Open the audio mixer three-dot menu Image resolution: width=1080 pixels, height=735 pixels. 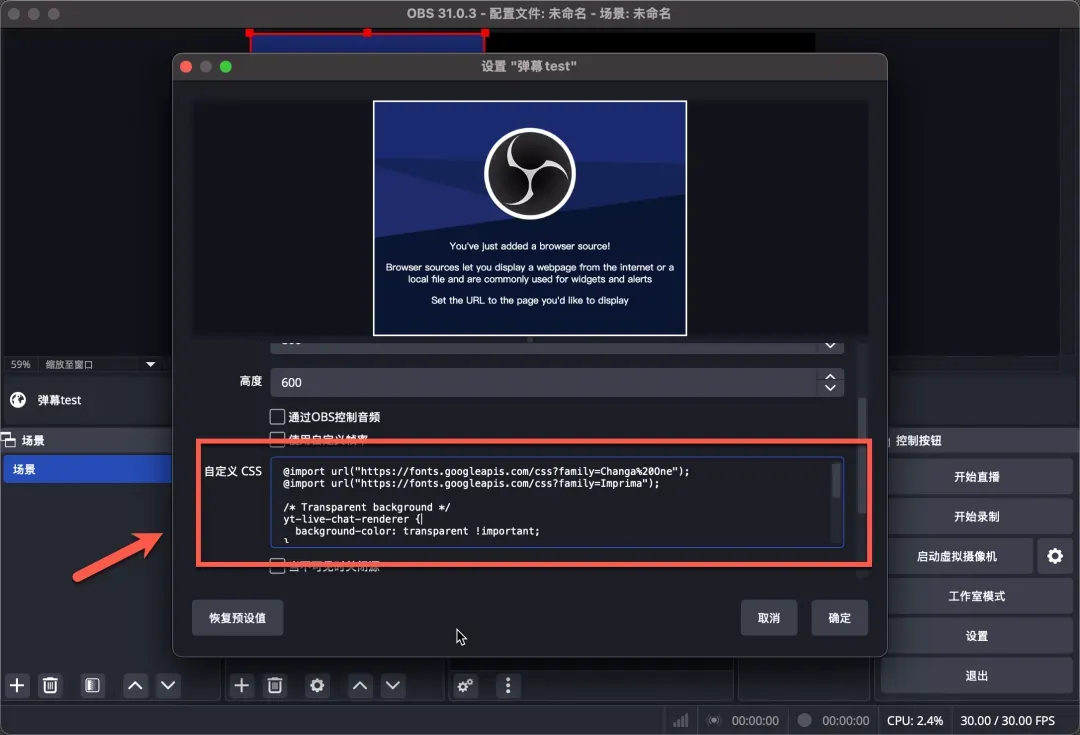[508, 685]
